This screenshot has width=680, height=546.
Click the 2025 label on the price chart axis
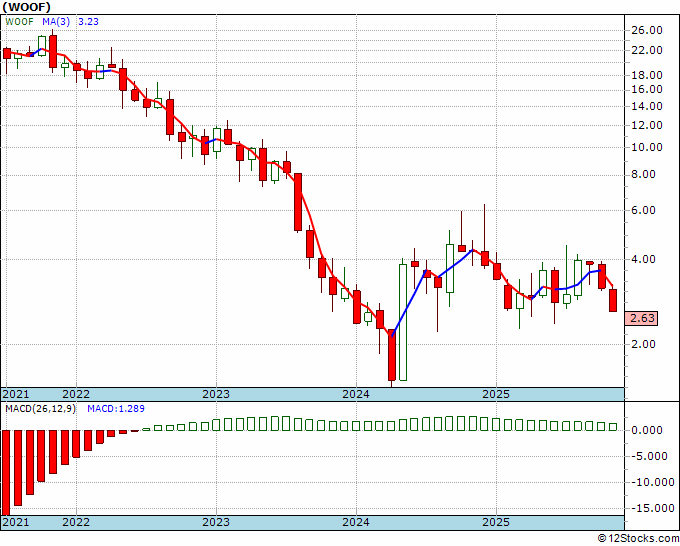coord(496,394)
